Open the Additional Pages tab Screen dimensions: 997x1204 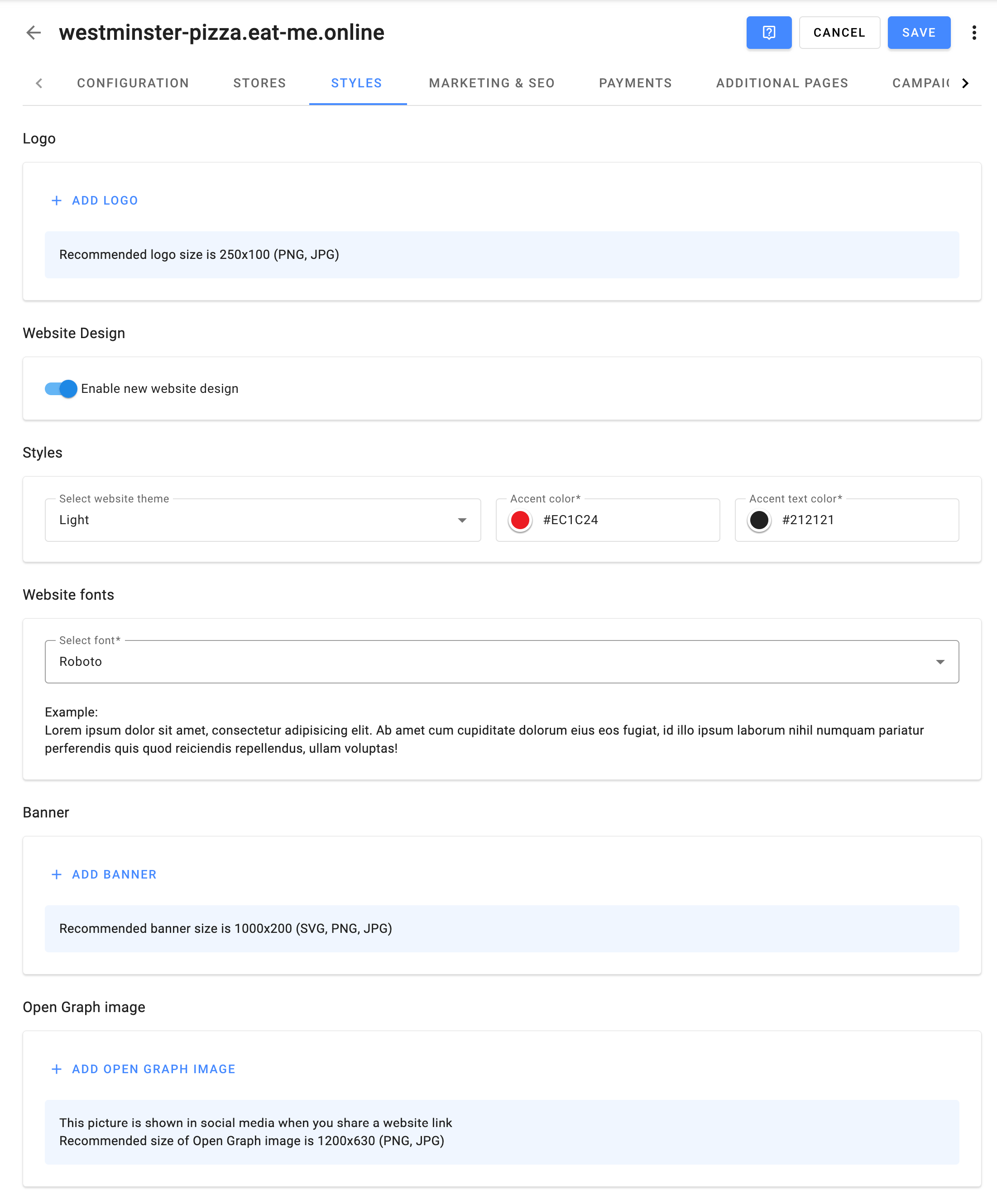pos(781,83)
